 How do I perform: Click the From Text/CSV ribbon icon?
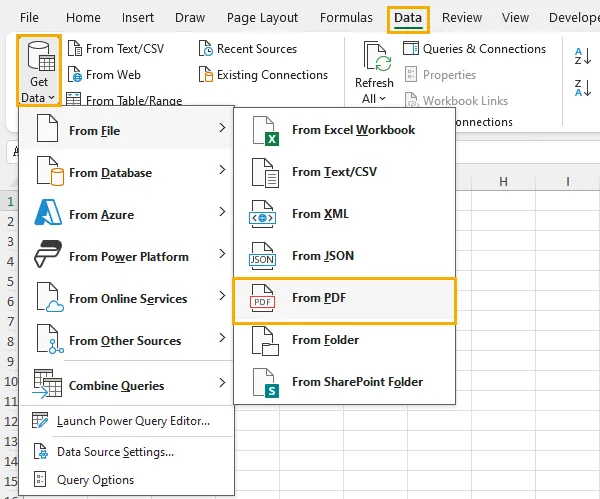coord(75,49)
